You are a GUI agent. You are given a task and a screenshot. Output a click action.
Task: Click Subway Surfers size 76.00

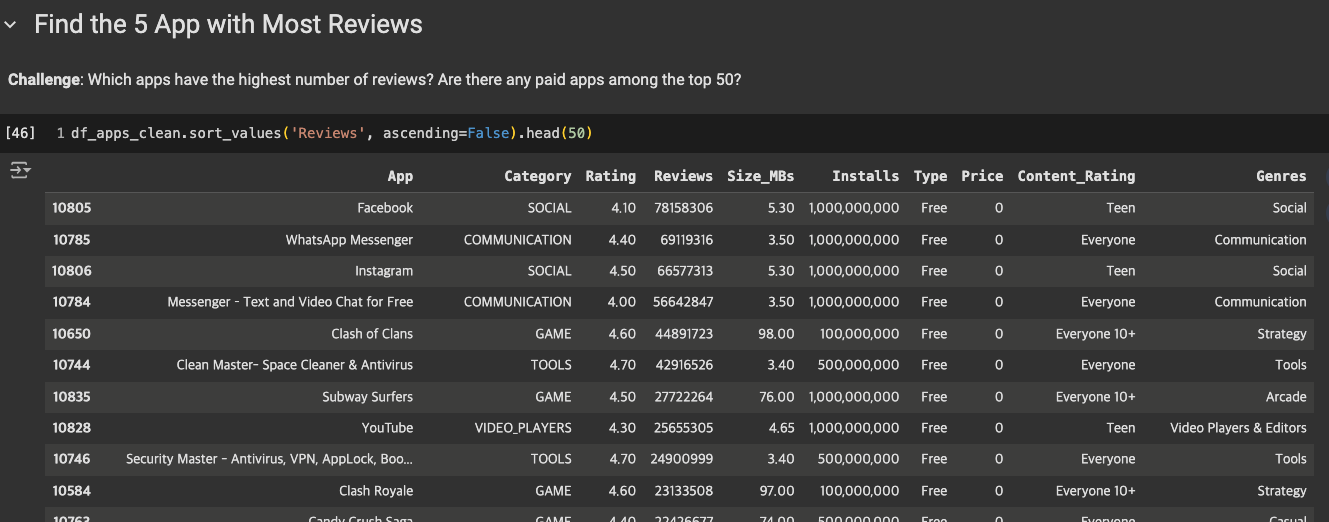[x=775, y=397]
